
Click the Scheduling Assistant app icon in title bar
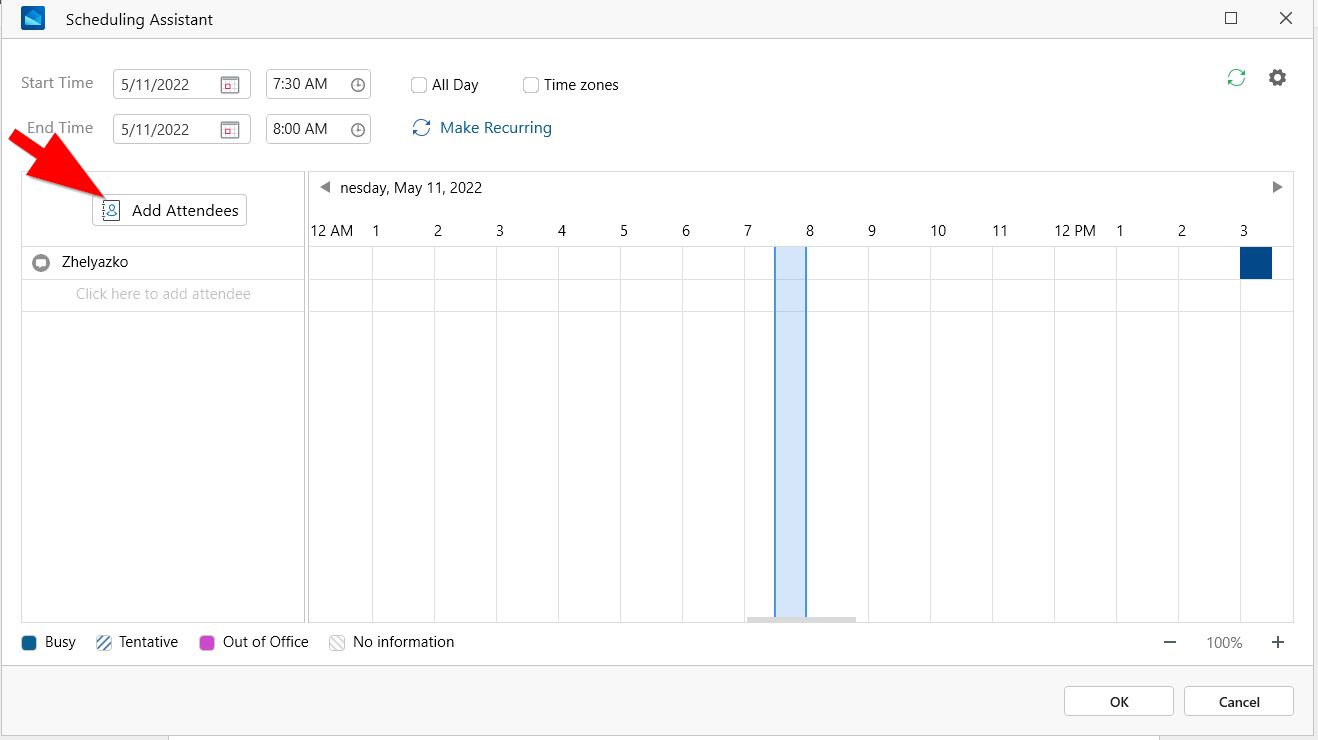coord(33,18)
